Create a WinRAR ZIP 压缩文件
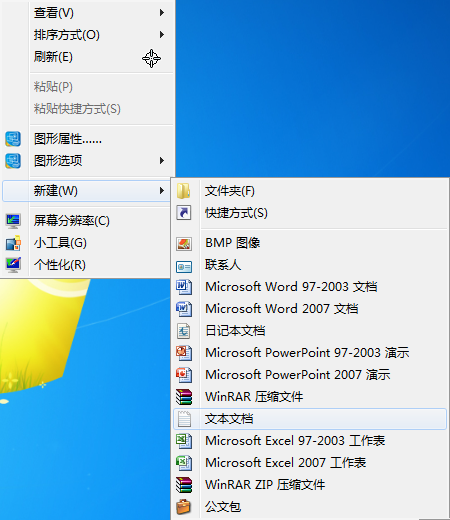The image size is (450, 520). tap(310, 485)
